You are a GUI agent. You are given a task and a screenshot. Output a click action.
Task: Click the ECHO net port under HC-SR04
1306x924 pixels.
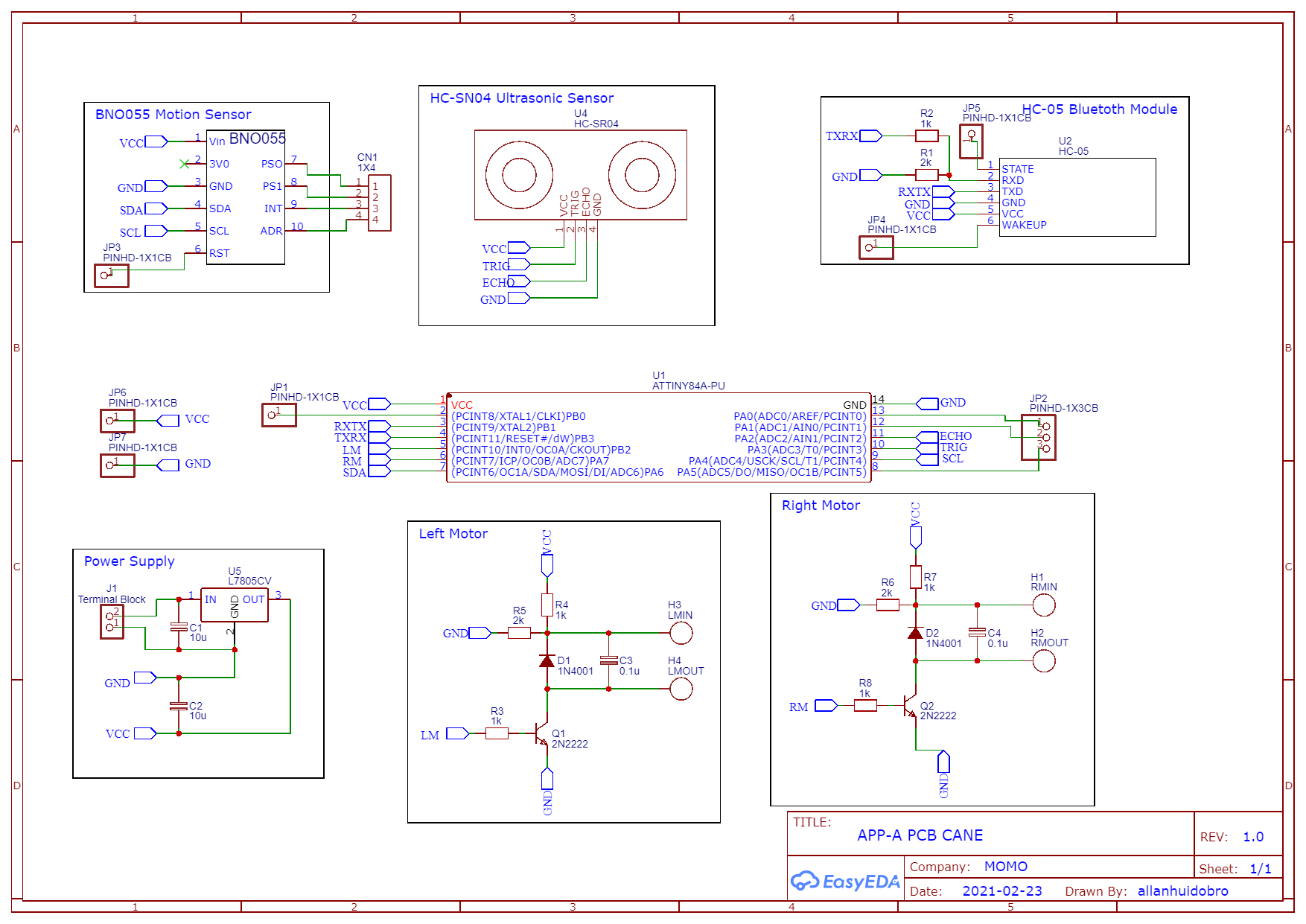(x=519, y=281)
